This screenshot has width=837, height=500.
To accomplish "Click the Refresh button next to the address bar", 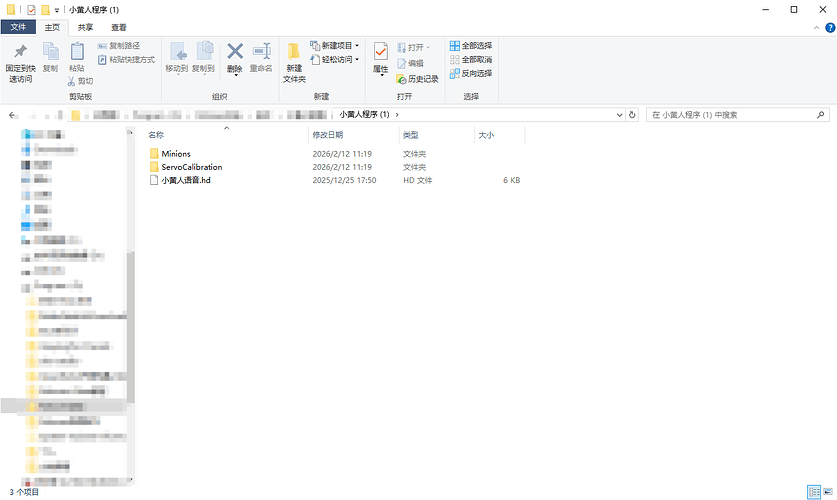I will coord(632,115).
